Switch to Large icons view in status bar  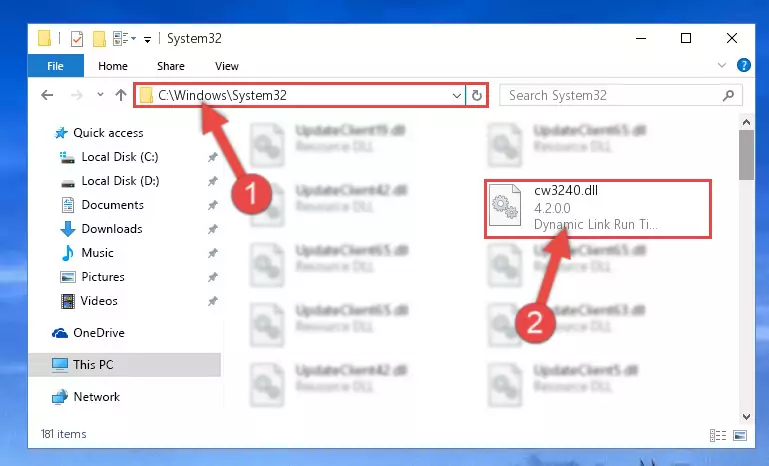point(740,435)
